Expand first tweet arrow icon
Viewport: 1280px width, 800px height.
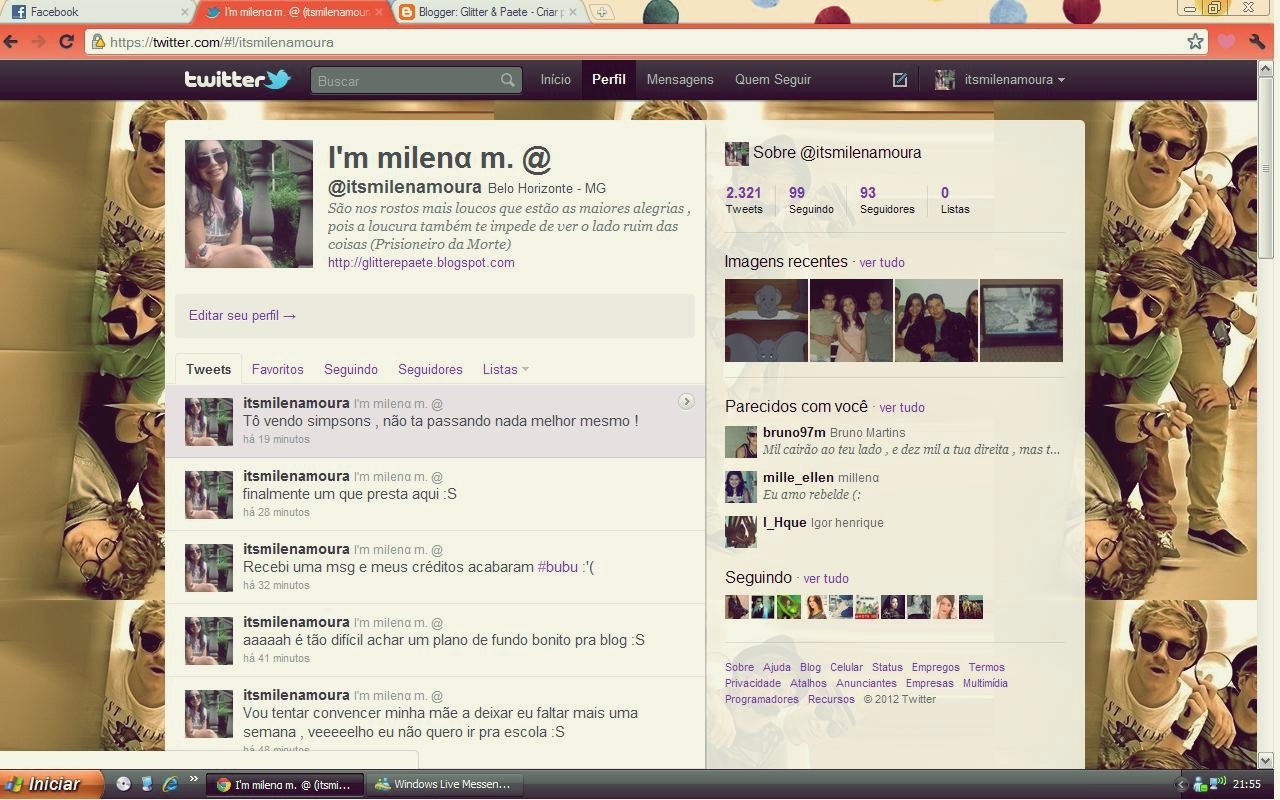(686, 401)
